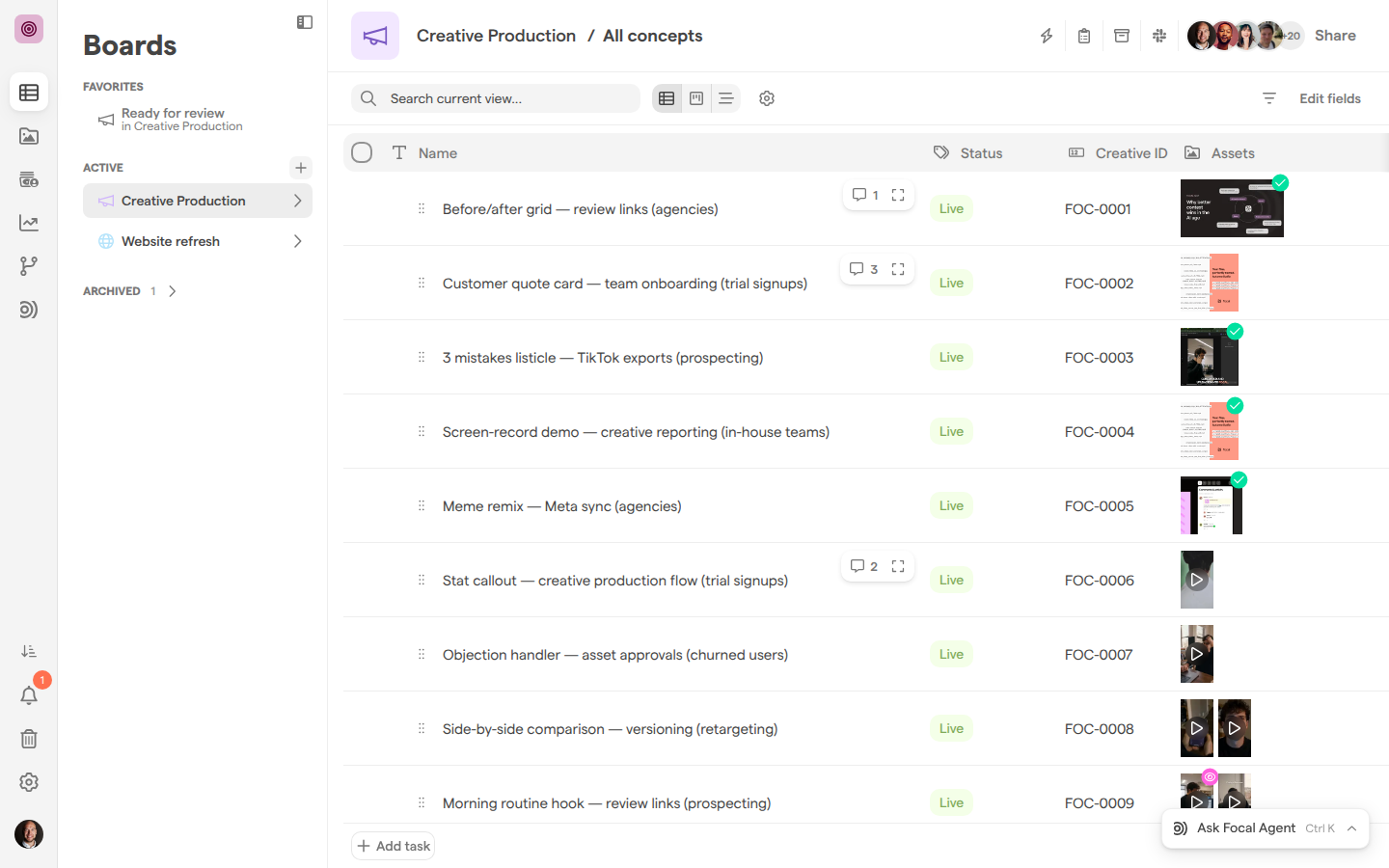Open the assets gallery sidebar icon

pos(29,136)
